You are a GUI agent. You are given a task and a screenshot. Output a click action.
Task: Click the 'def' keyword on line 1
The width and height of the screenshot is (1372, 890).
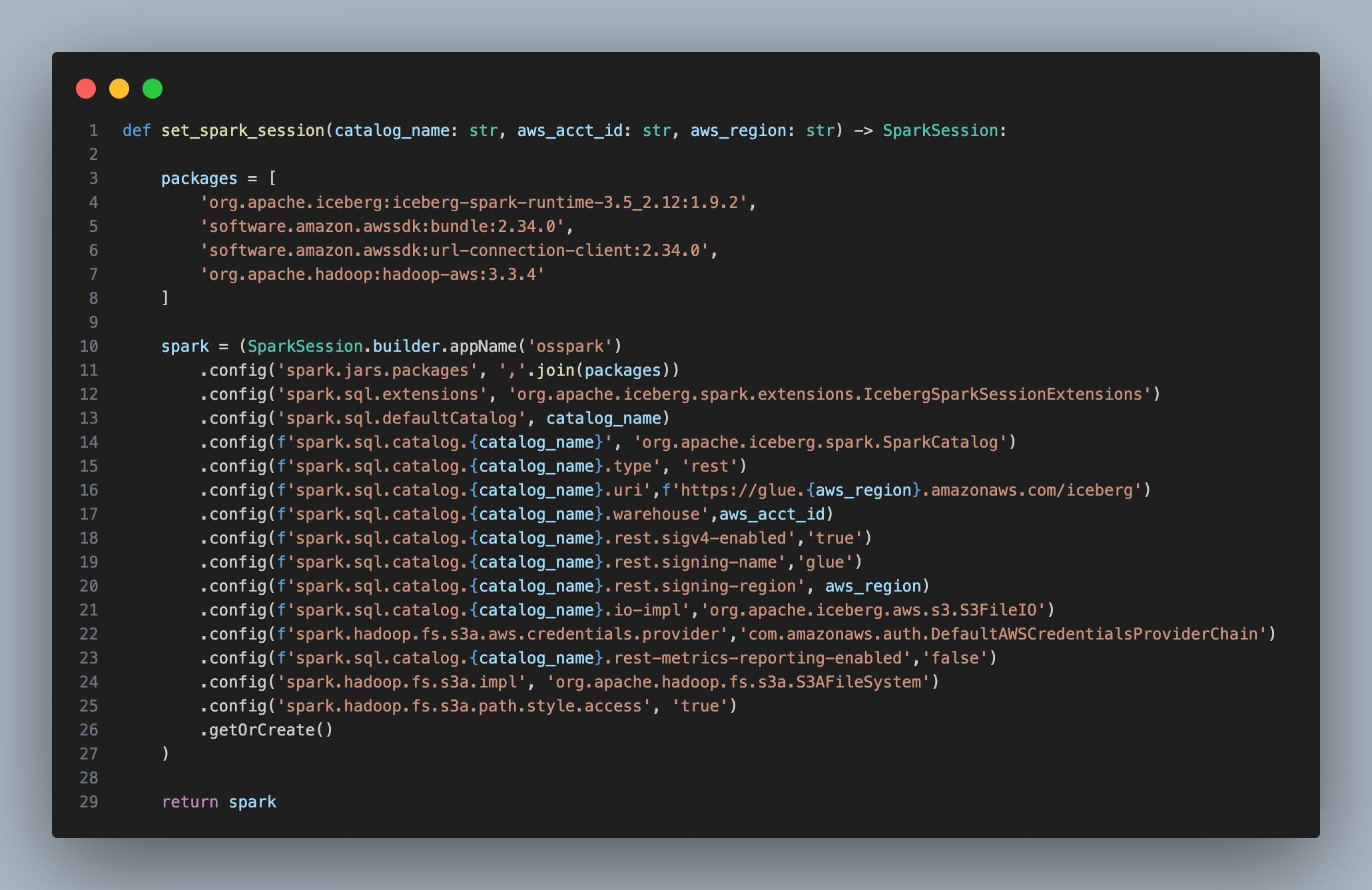(137, 131)
